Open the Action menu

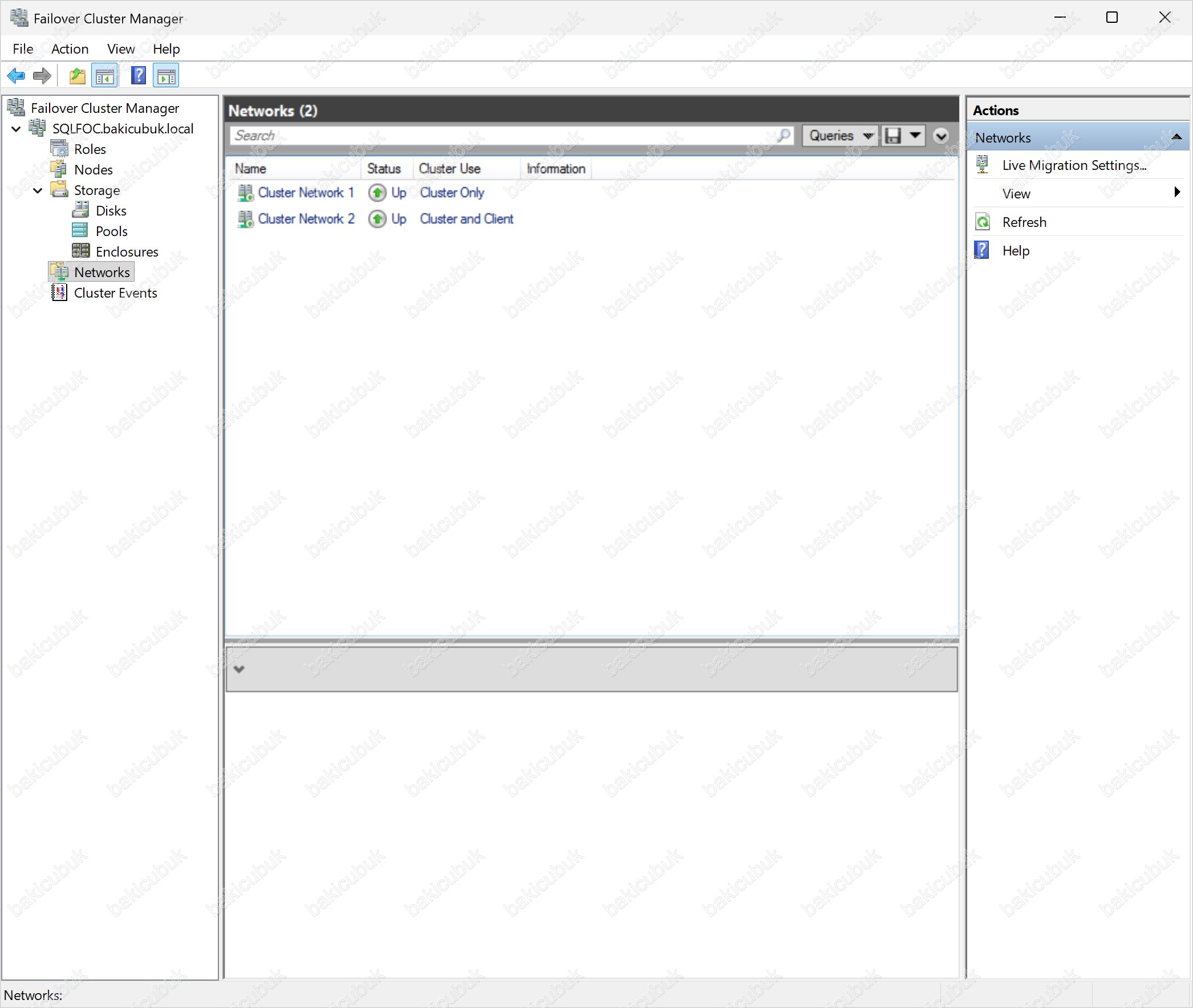pyautogui.click(x=70, y=49)
